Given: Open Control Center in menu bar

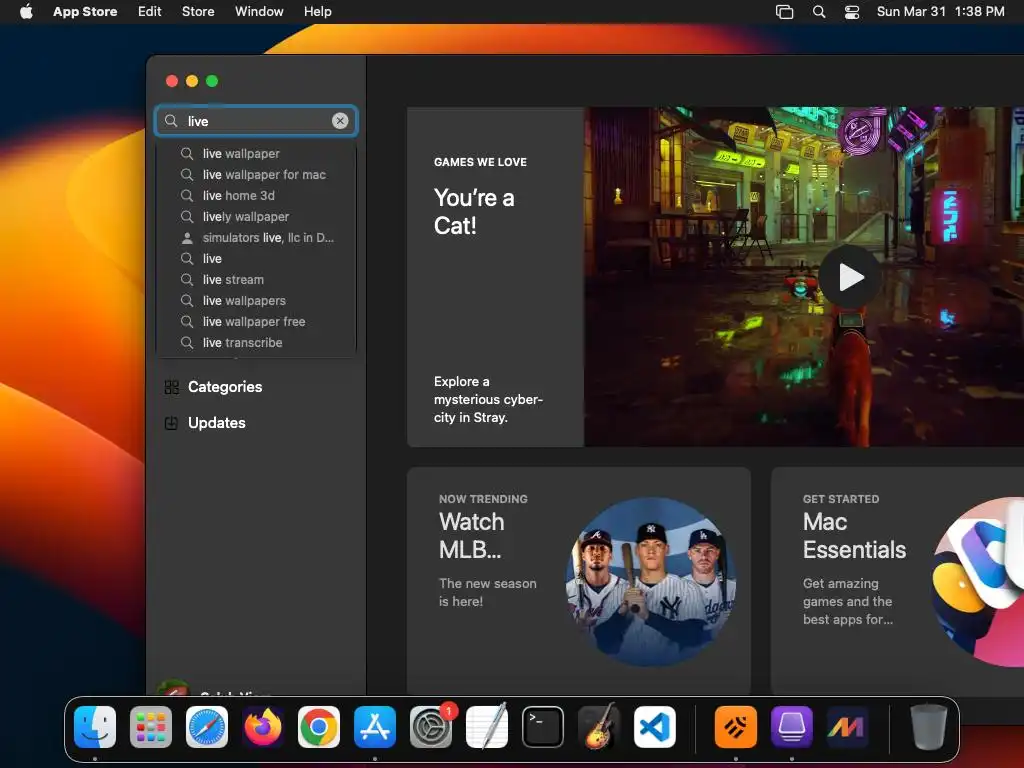Looking at the screenshot, I should [852, 12].
